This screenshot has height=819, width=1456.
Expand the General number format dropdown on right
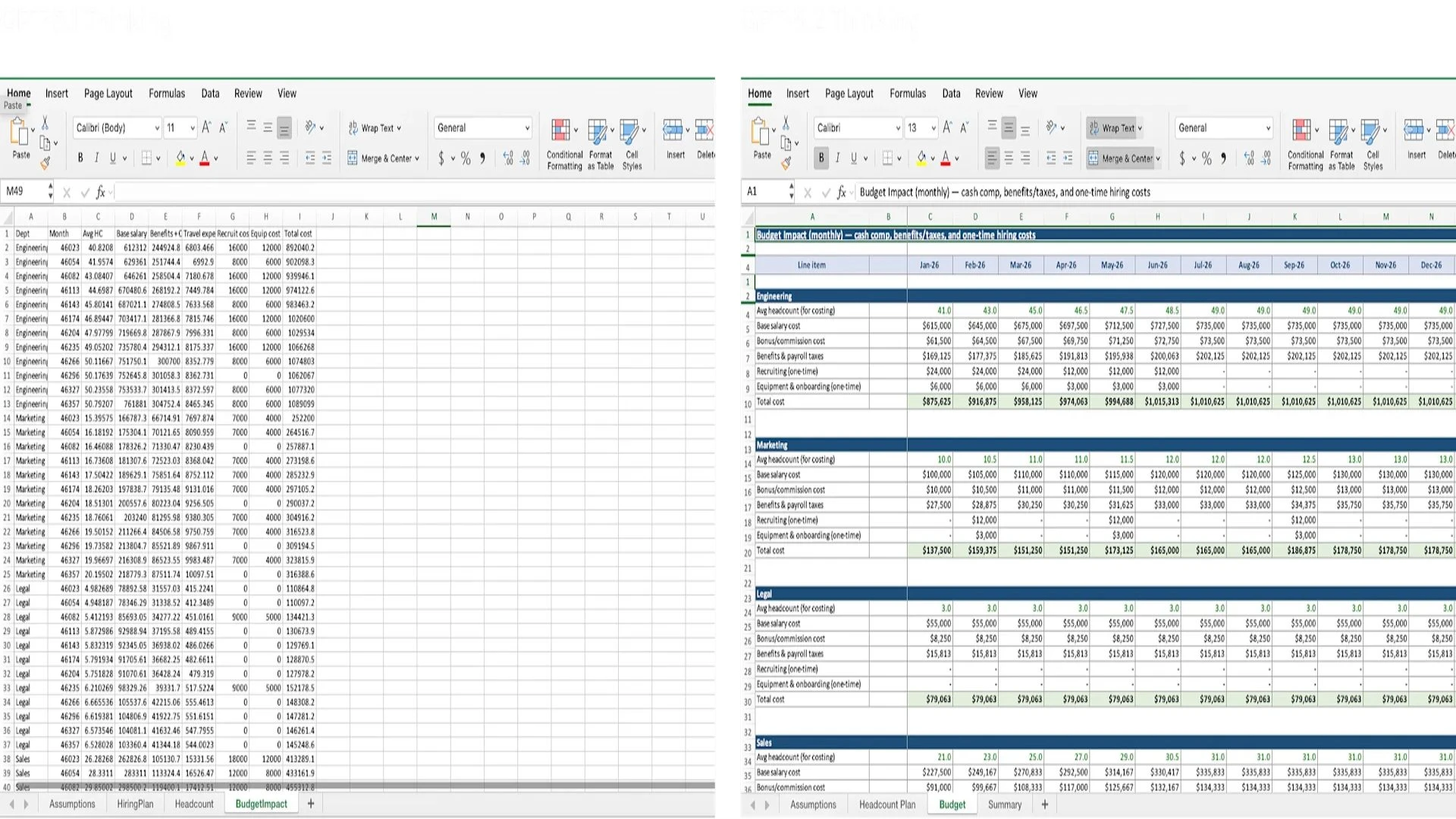[x=1268, y=128]
